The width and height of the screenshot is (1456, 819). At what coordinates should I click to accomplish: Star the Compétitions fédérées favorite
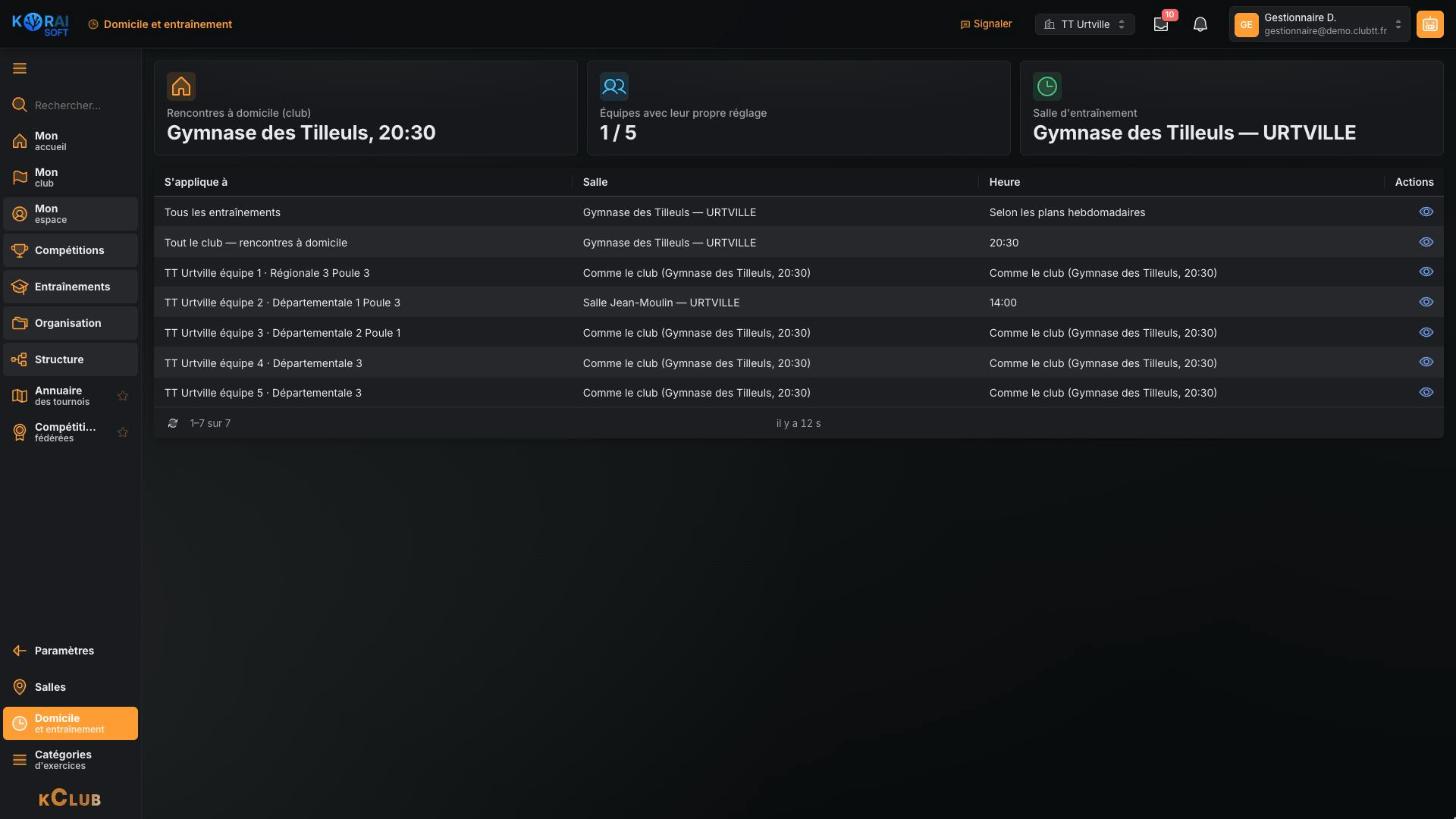pos(123,432)
